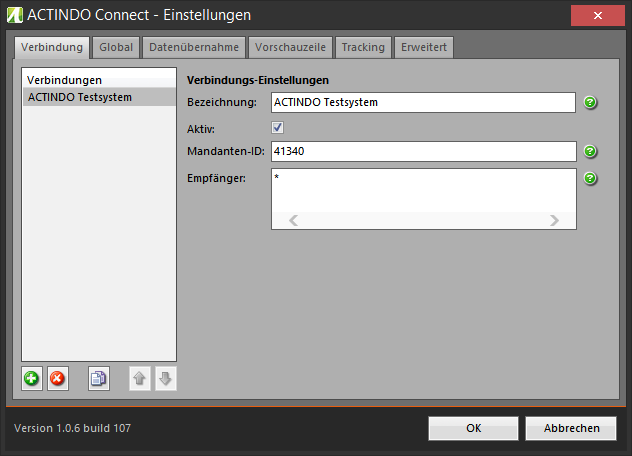Click right arrow of Empfänger scrollbar
The width and height of the screenshot is (632, 456).
555,221
